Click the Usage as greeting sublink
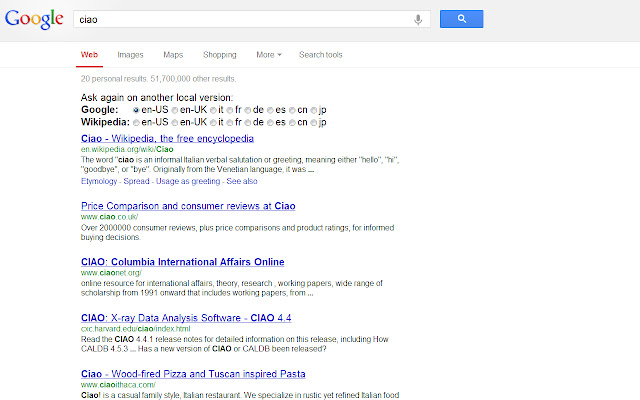The image size is (640, 400). [x=188, y=181]
